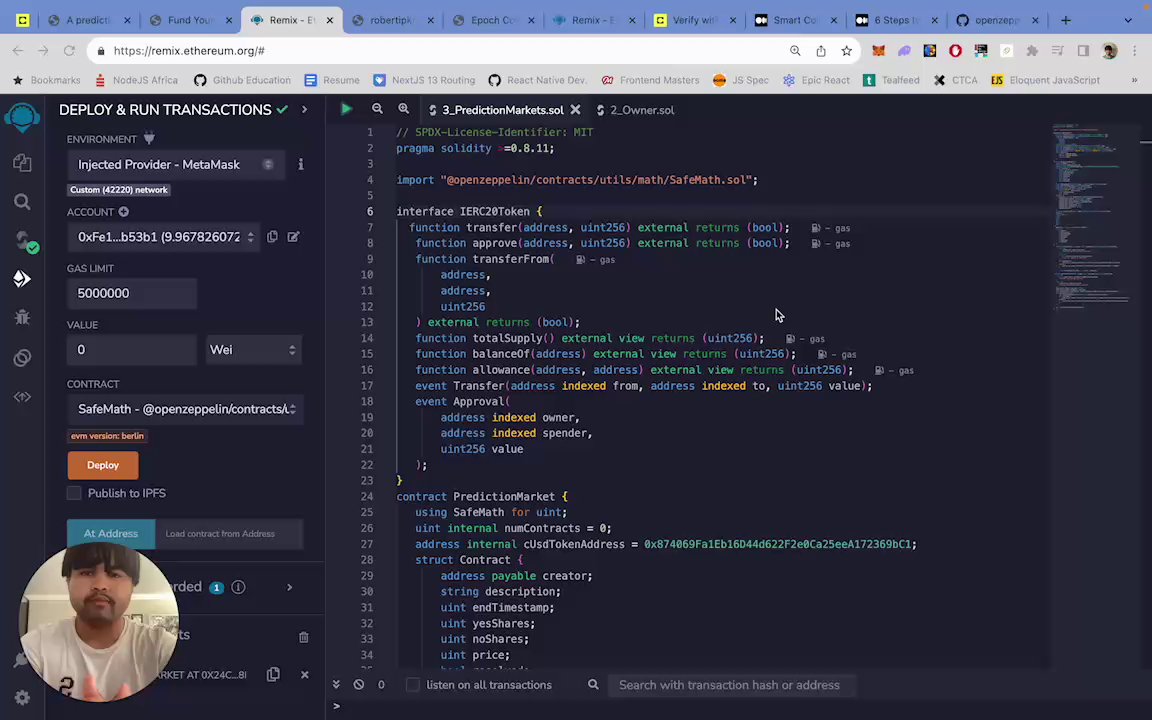Screen dimensions: 1152x720
Task: Open the File Explorer sidebar icon
Action: (22, 163)
